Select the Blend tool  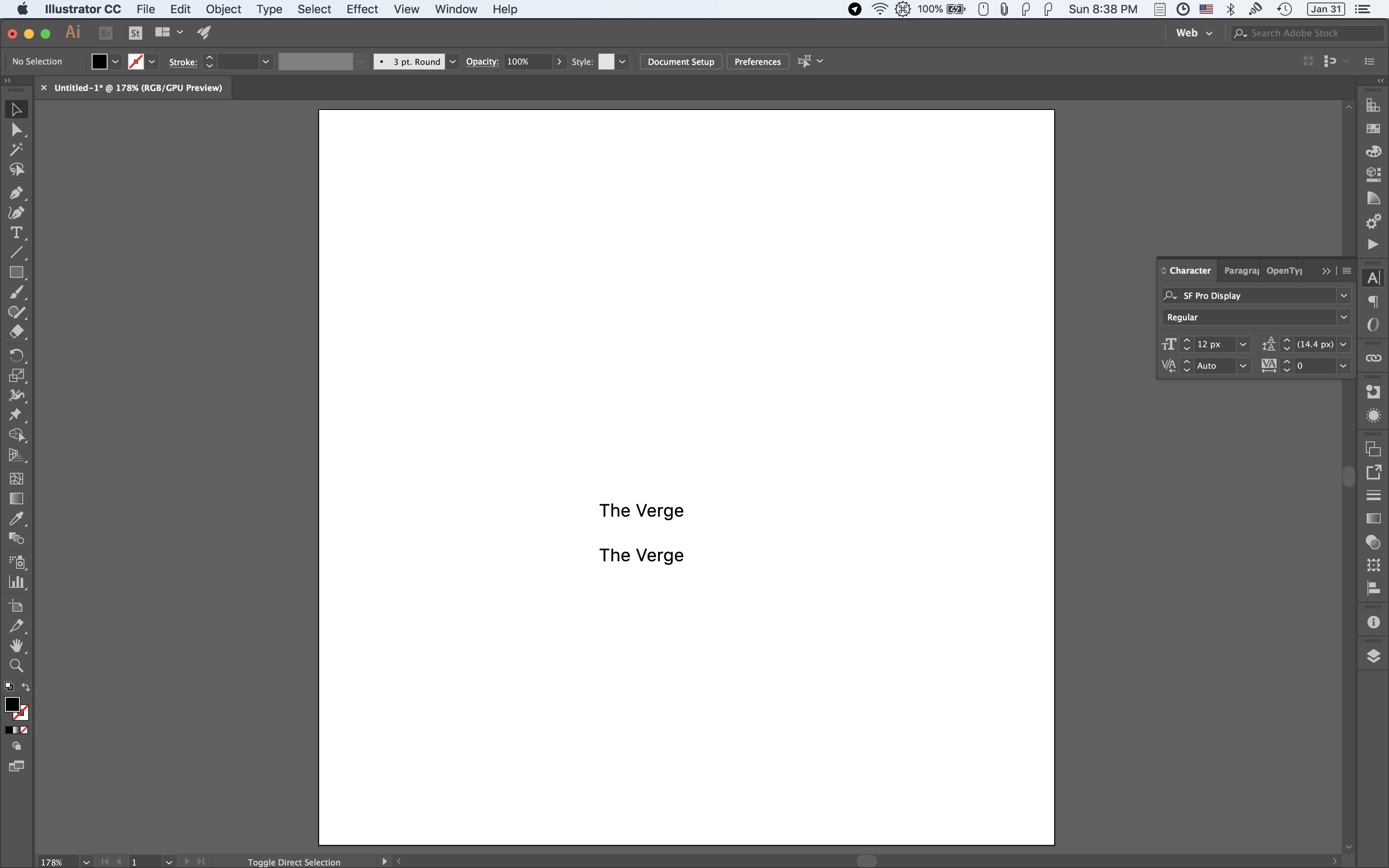16,539
